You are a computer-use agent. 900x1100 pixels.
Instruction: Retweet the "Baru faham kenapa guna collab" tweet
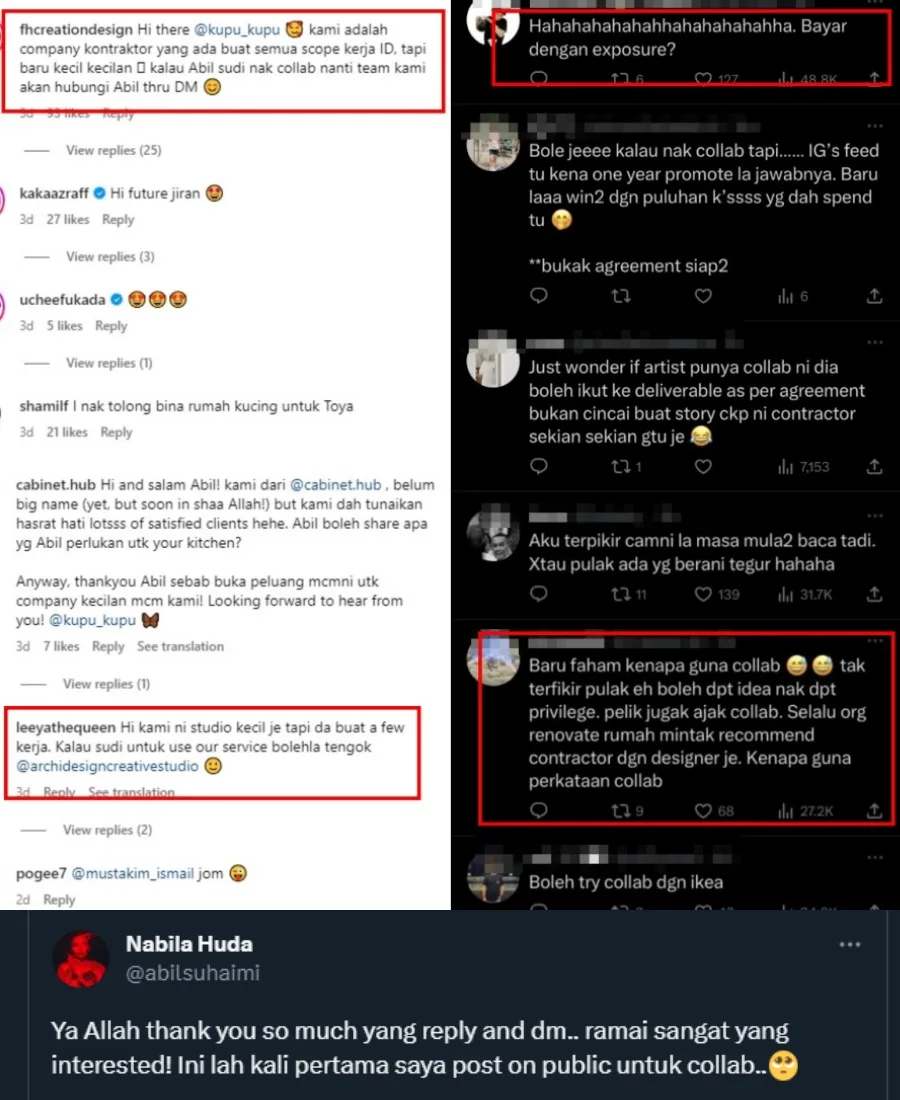coord(621,810)
